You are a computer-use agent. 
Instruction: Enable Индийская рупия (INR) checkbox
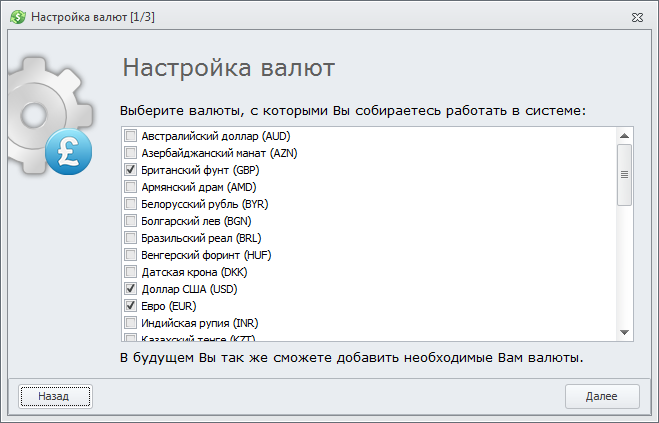[131, 323]
